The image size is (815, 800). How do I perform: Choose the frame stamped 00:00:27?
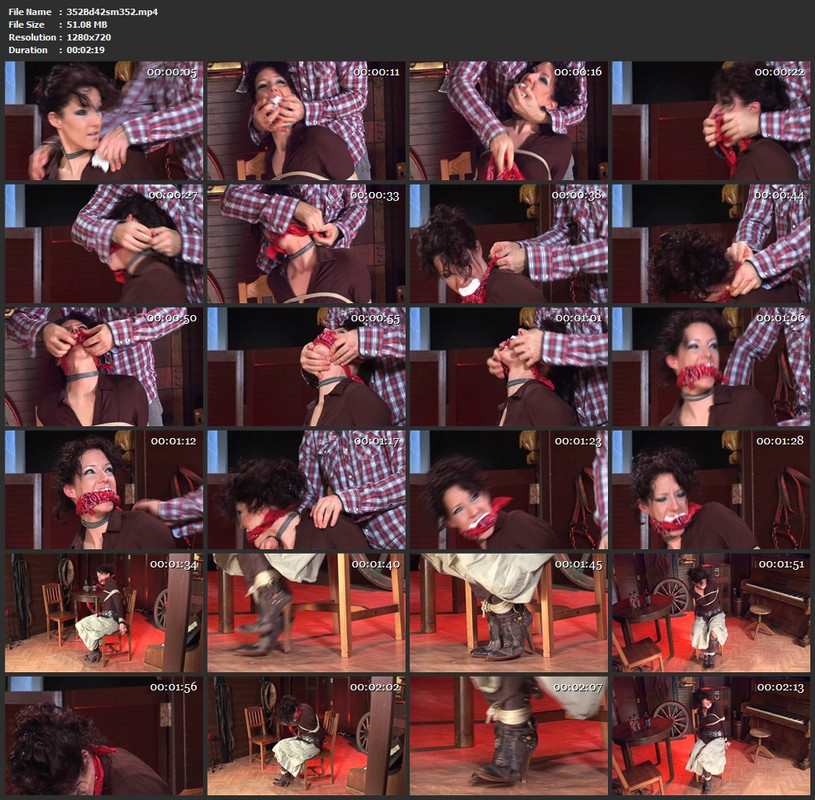(104, 243)
